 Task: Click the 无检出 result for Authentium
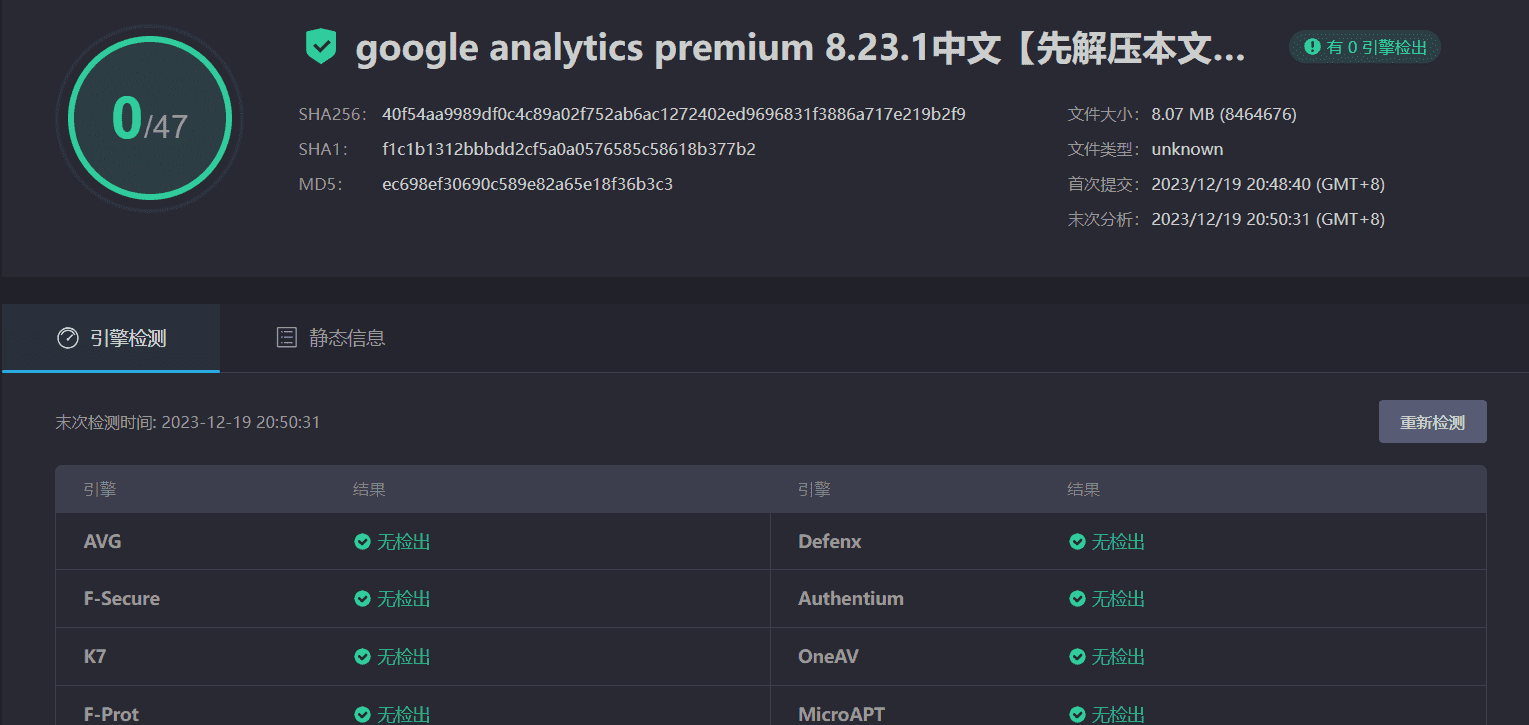[1118, 599]
